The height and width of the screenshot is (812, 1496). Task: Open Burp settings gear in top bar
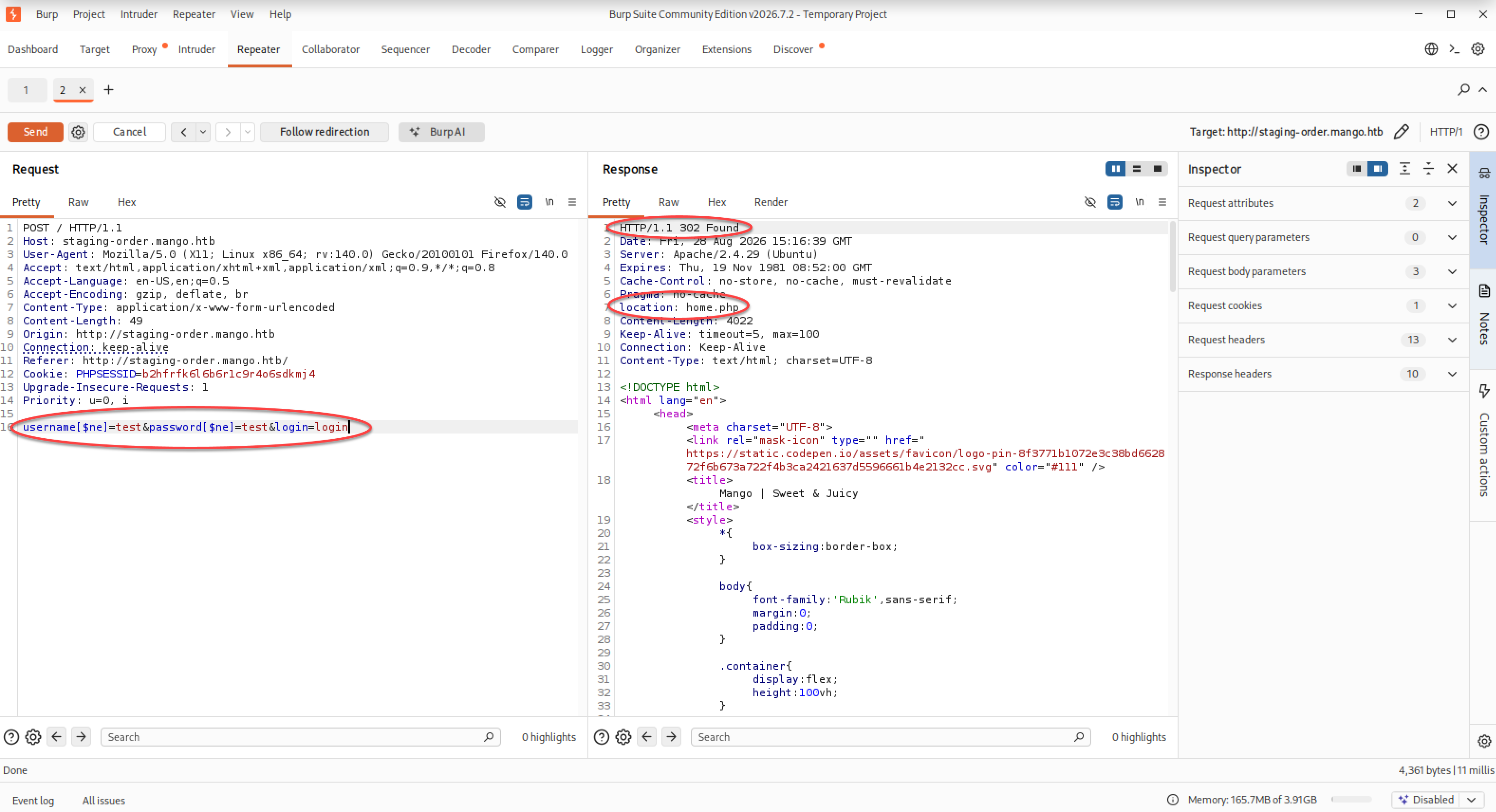pyautogui.click(x=1477, y=49)
